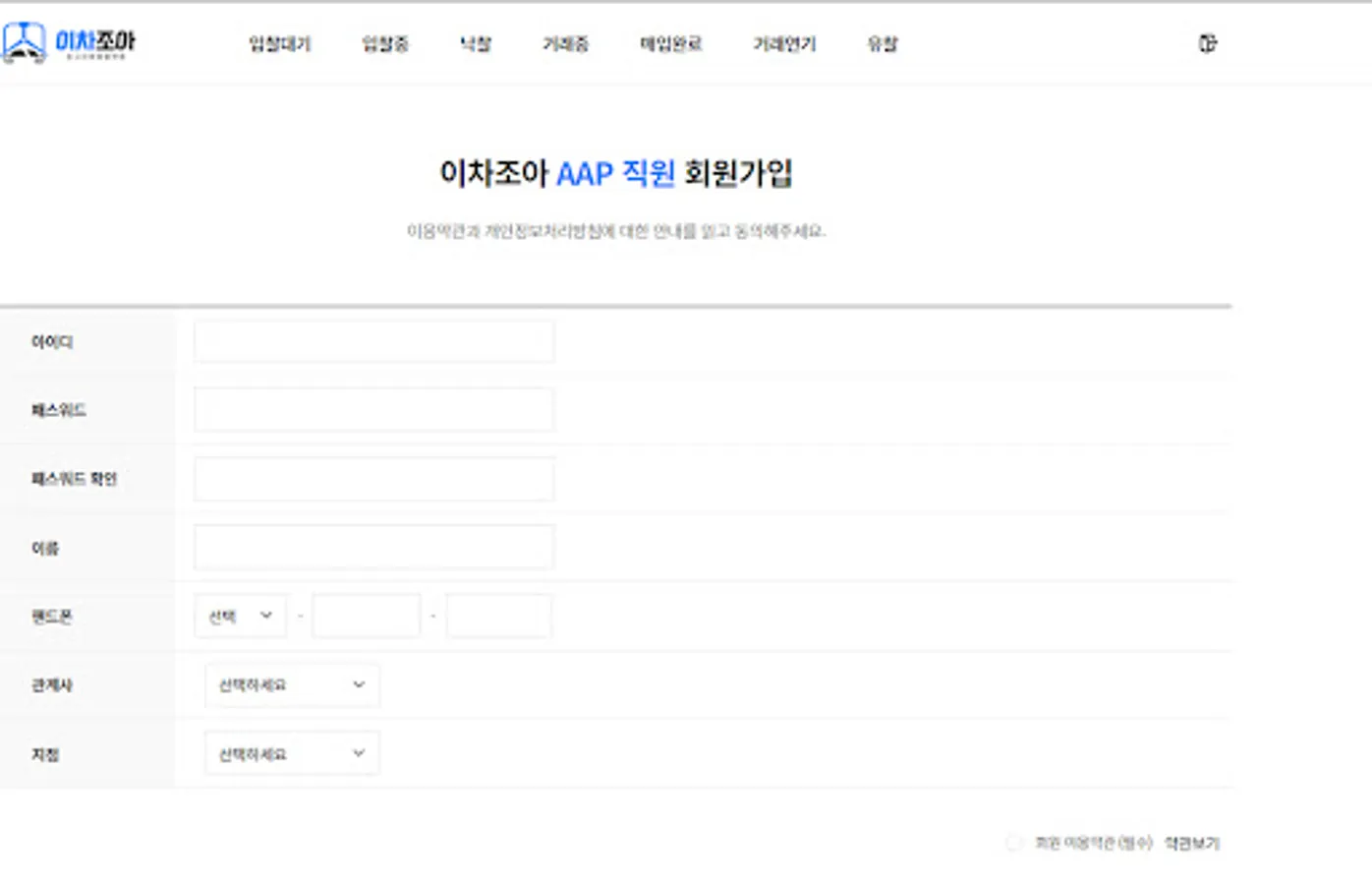Click the middle 핸드폰 number field
Viewport: 1372px width, 885px height.
pos(367,617)
